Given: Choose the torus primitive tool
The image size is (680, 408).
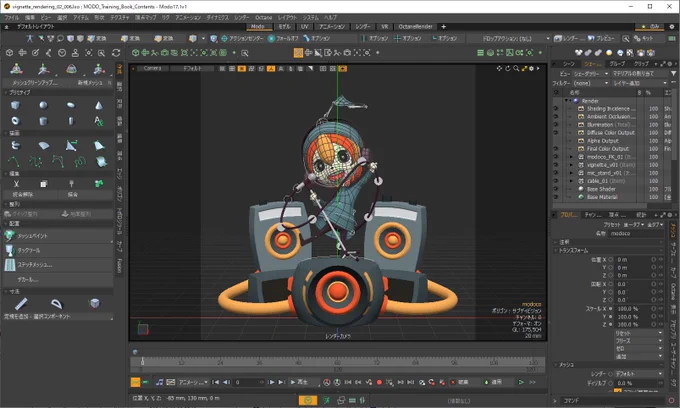Looking at the screenshot, I should click(x=15, y=121).
